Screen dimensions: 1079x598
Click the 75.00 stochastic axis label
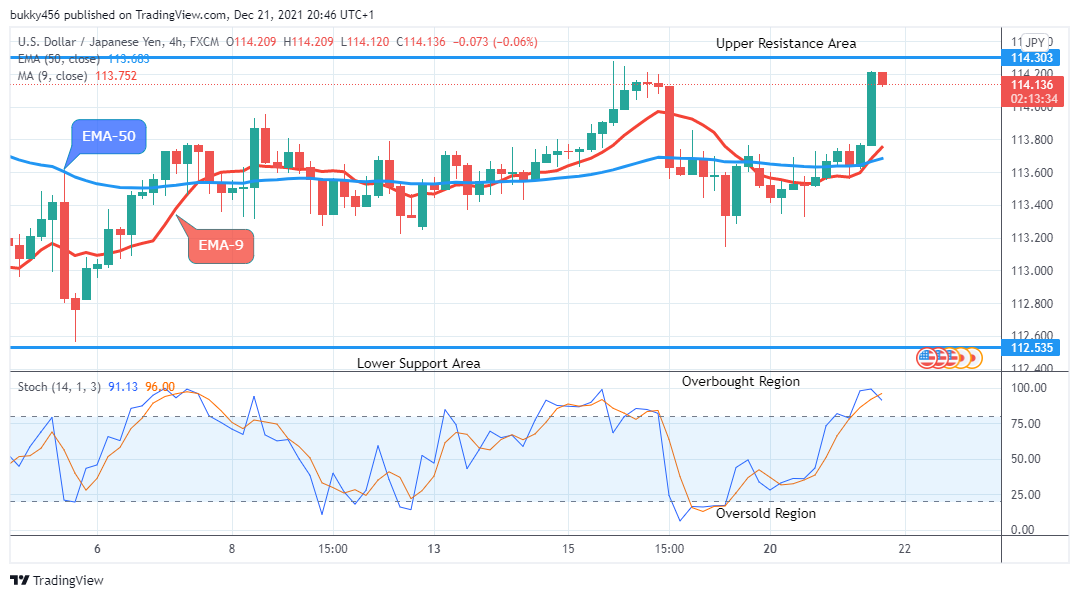click(x=1025, y=423)
